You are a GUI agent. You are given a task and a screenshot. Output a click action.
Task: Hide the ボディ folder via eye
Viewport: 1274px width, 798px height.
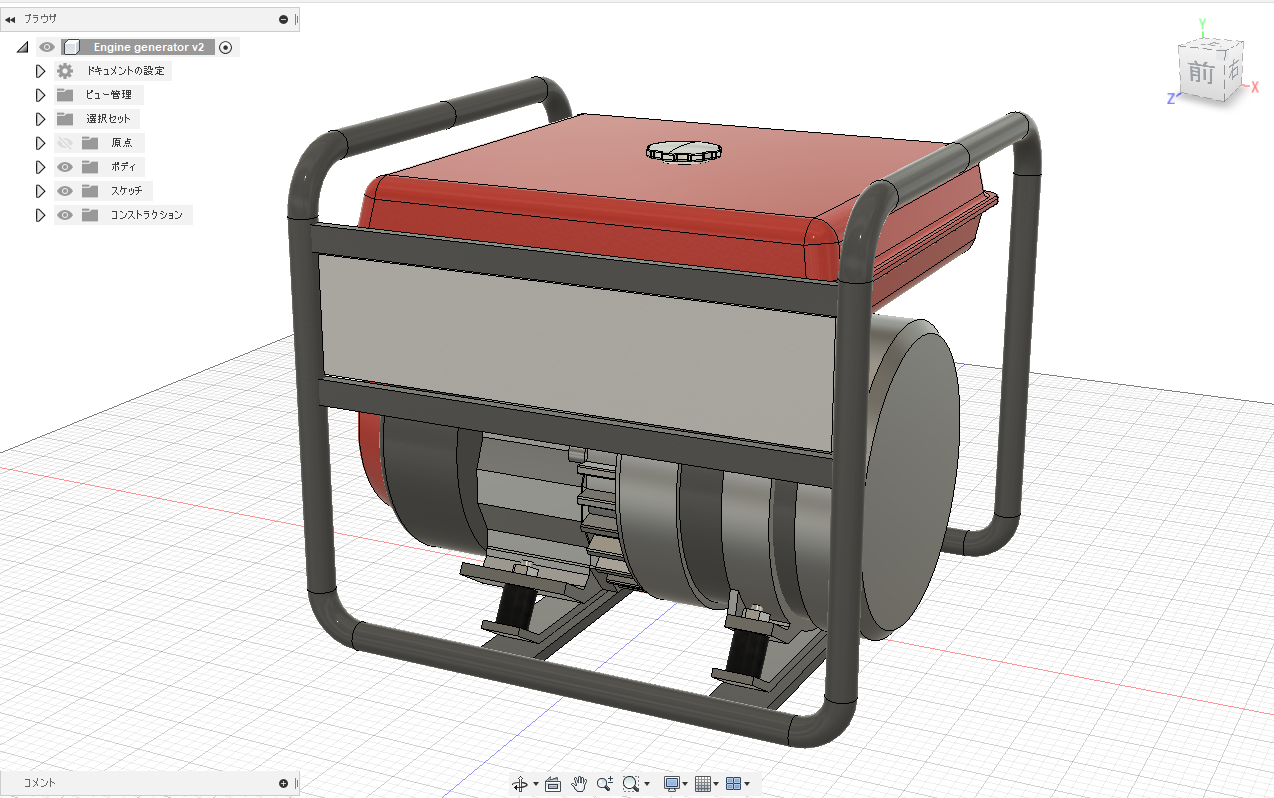point(65,167)
